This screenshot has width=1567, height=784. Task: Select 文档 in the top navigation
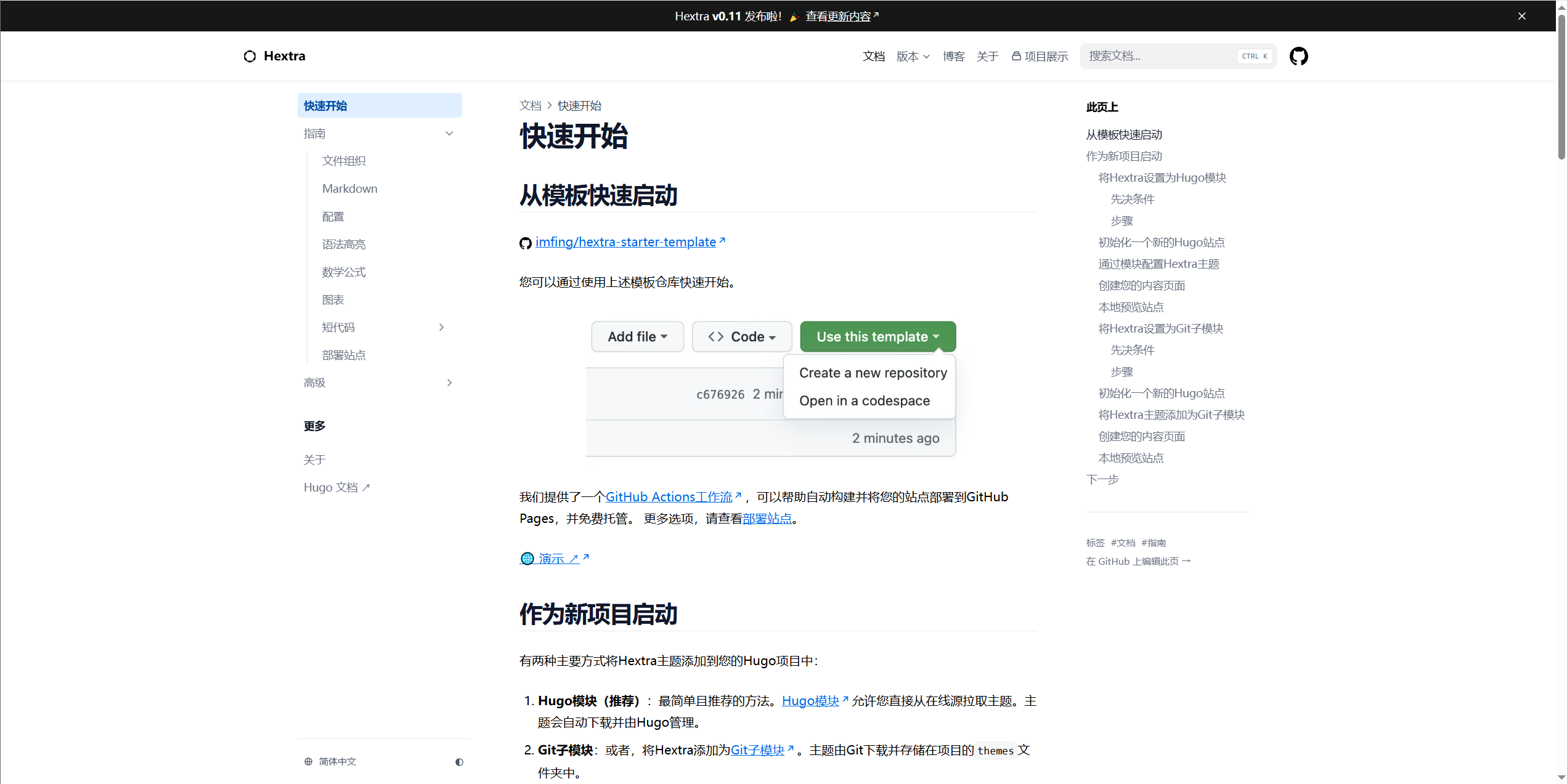point(873,57)
